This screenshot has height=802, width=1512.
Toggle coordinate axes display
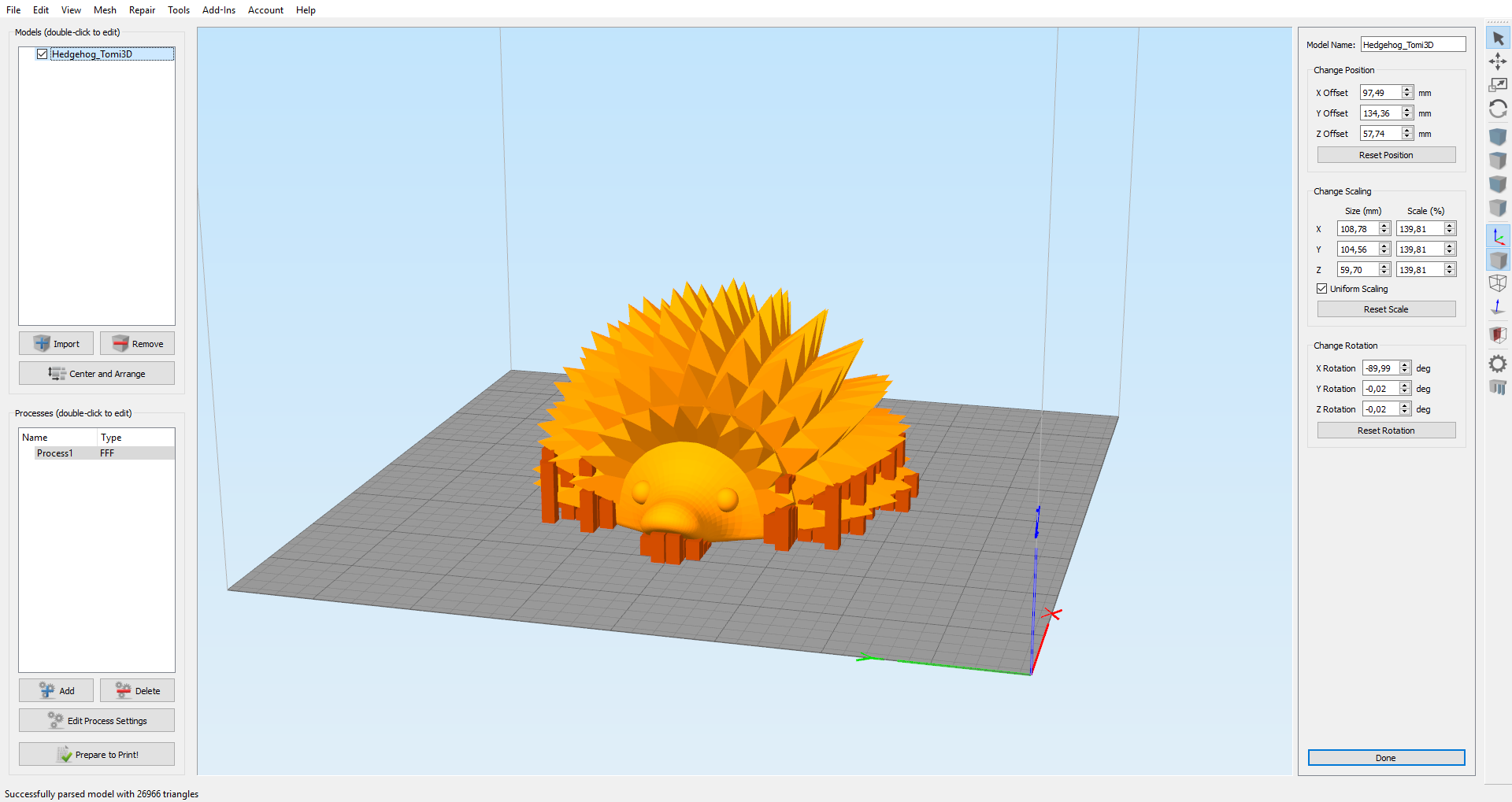click(x=1498, y=236)
